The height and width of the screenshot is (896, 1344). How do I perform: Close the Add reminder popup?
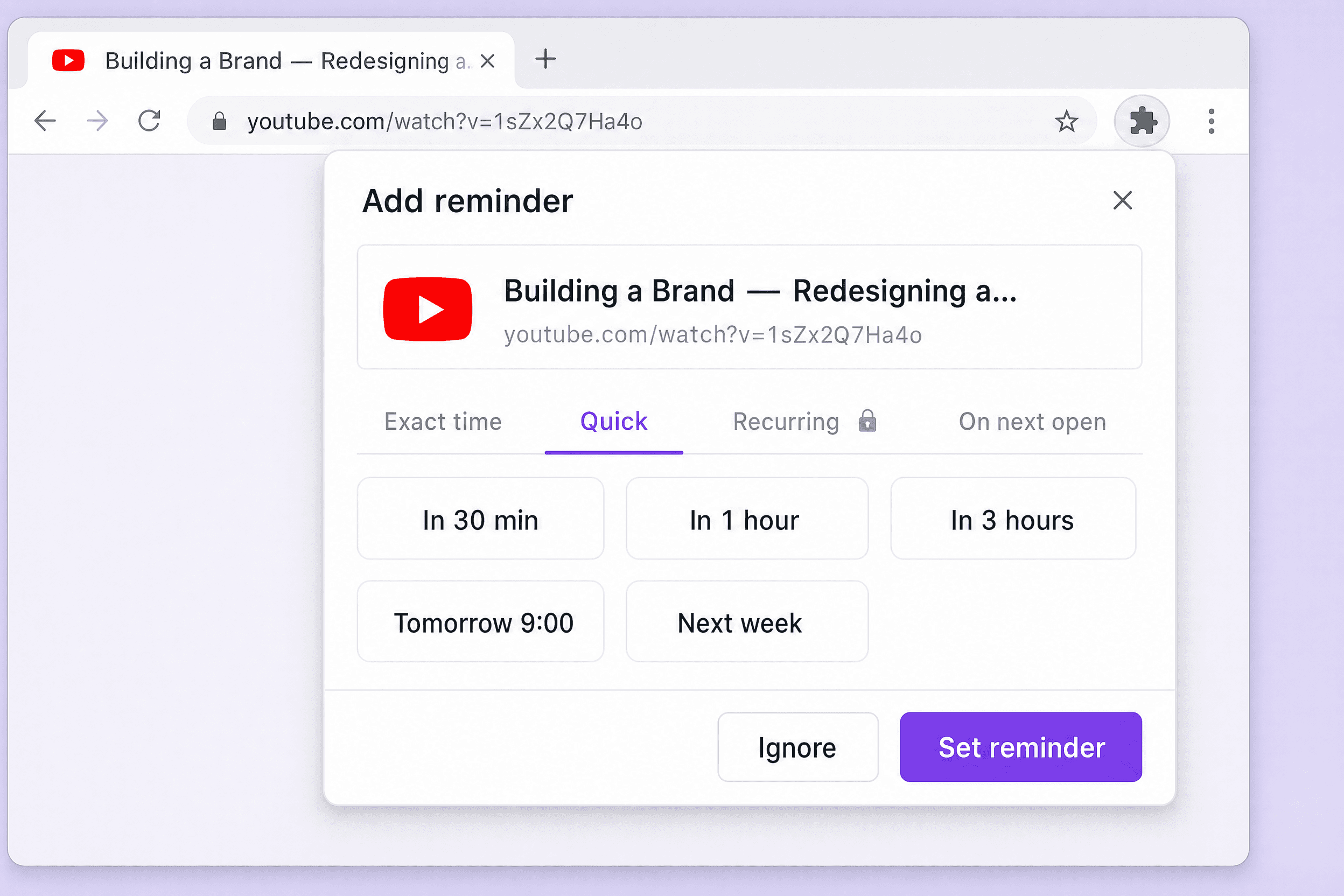point(1122,200)
